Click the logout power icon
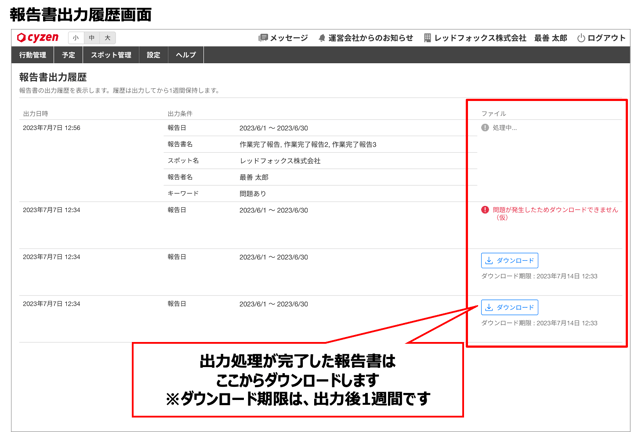The height and width of the screenshot is (432, 631). tap(581, 38)
